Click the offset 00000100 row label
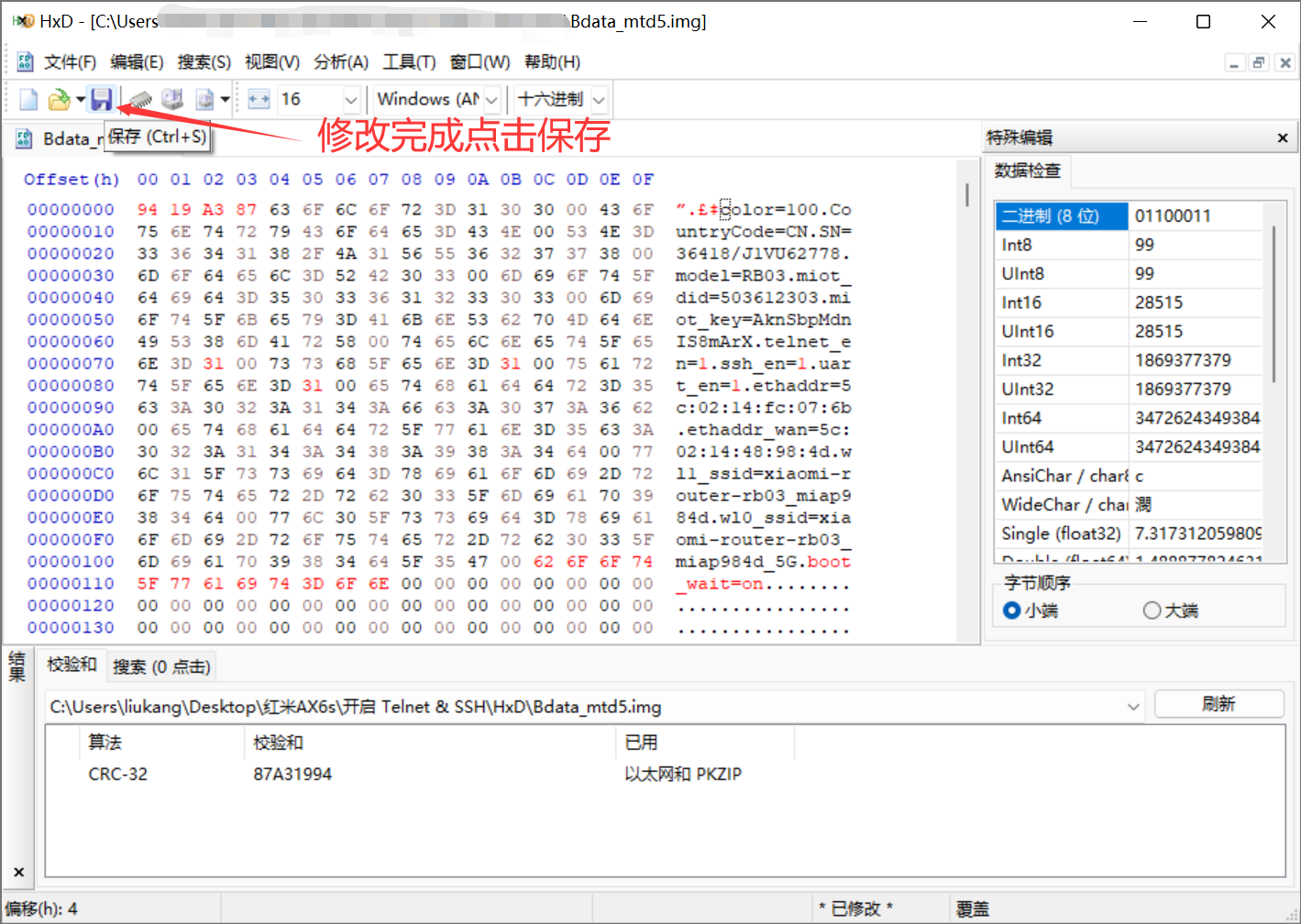This screenshot has width=1301, height=924. coord(71,561)
